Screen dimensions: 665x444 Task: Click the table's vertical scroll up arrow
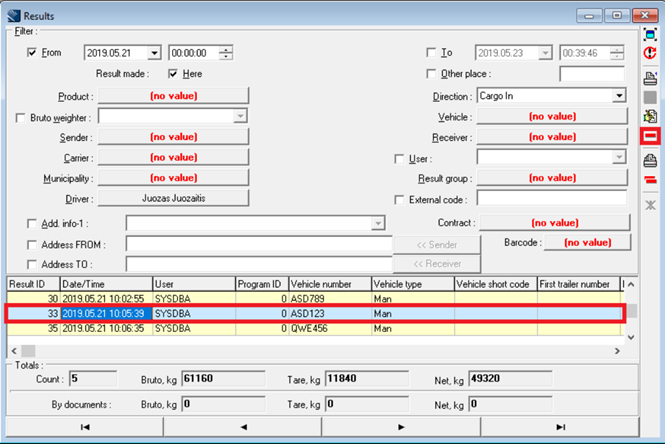[x=631, y=284]
